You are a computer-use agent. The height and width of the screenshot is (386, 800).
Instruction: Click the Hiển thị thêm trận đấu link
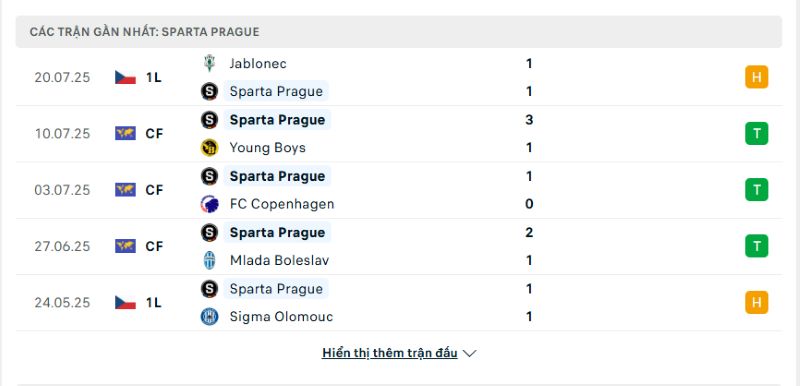[389, 353]
